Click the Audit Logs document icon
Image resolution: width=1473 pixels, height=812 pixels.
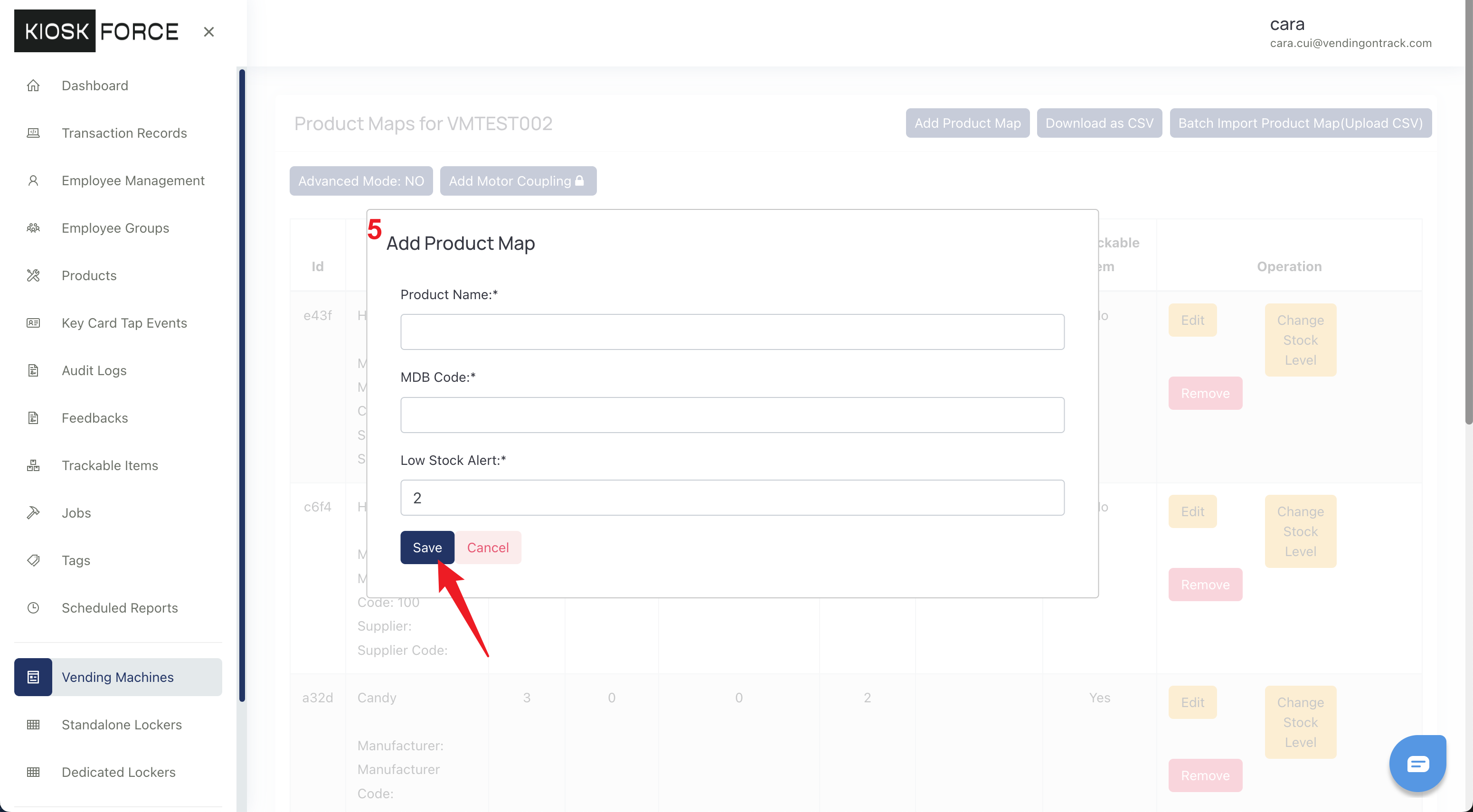pyautogui.click(x=33, y=370)
